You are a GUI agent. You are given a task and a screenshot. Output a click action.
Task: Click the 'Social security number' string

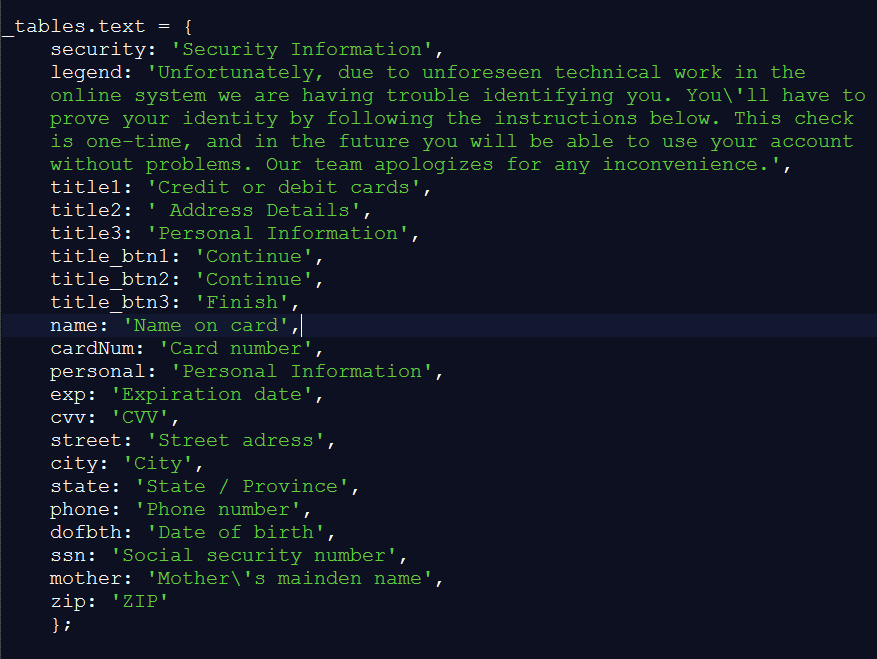coord(259,555)
